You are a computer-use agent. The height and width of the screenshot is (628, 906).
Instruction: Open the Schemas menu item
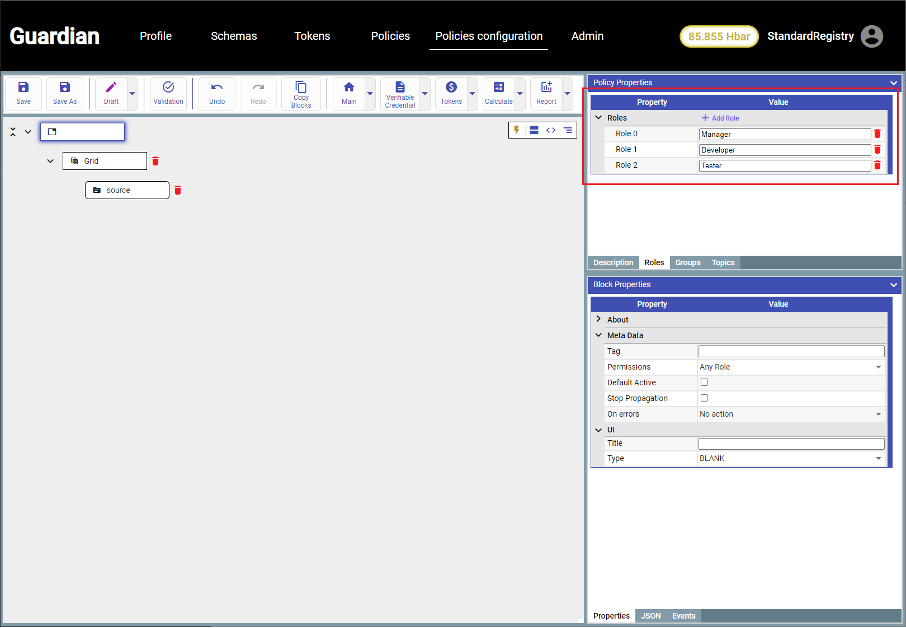[233, 36]
